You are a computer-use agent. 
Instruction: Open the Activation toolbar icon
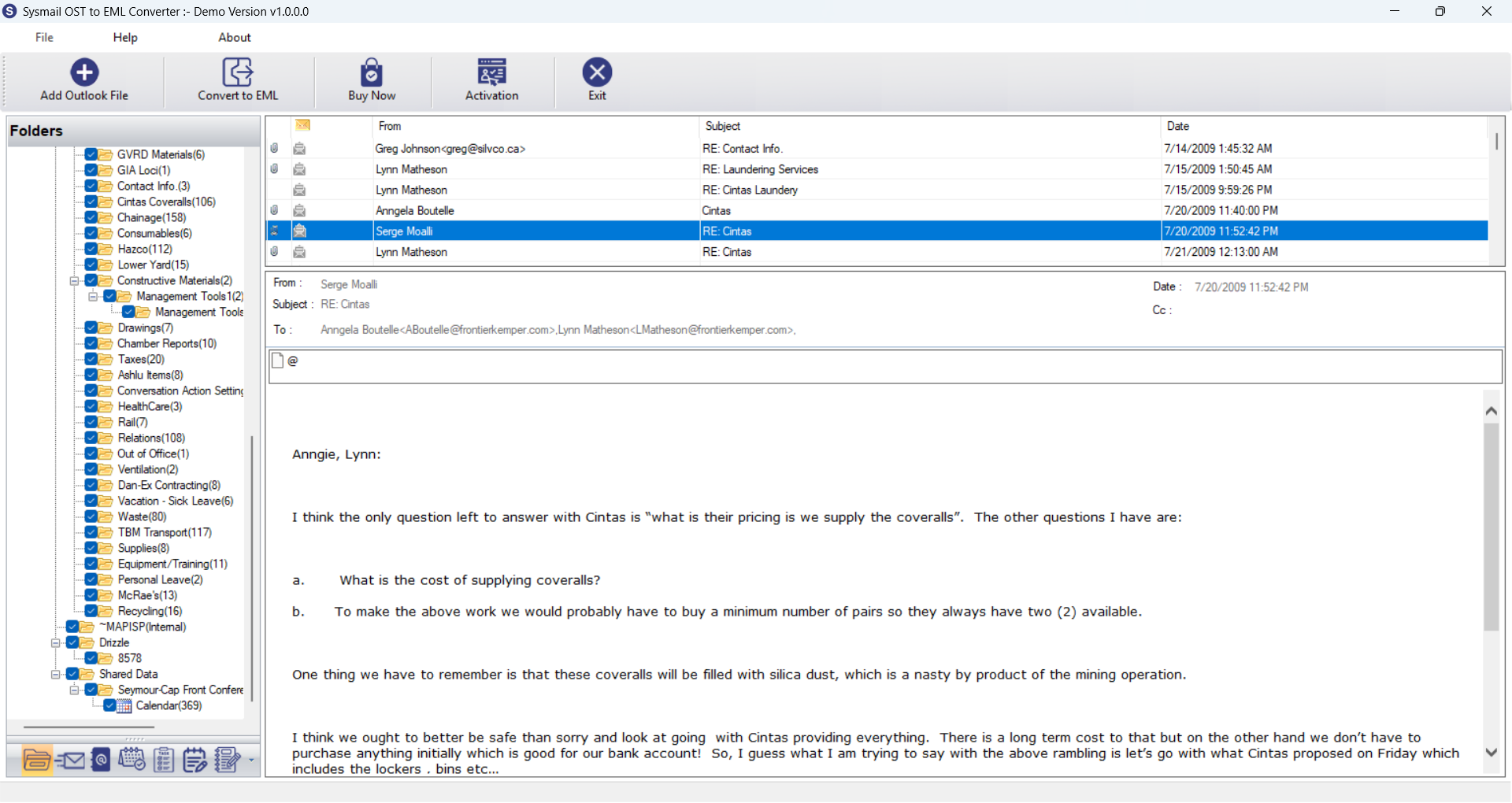click(492, 72)
